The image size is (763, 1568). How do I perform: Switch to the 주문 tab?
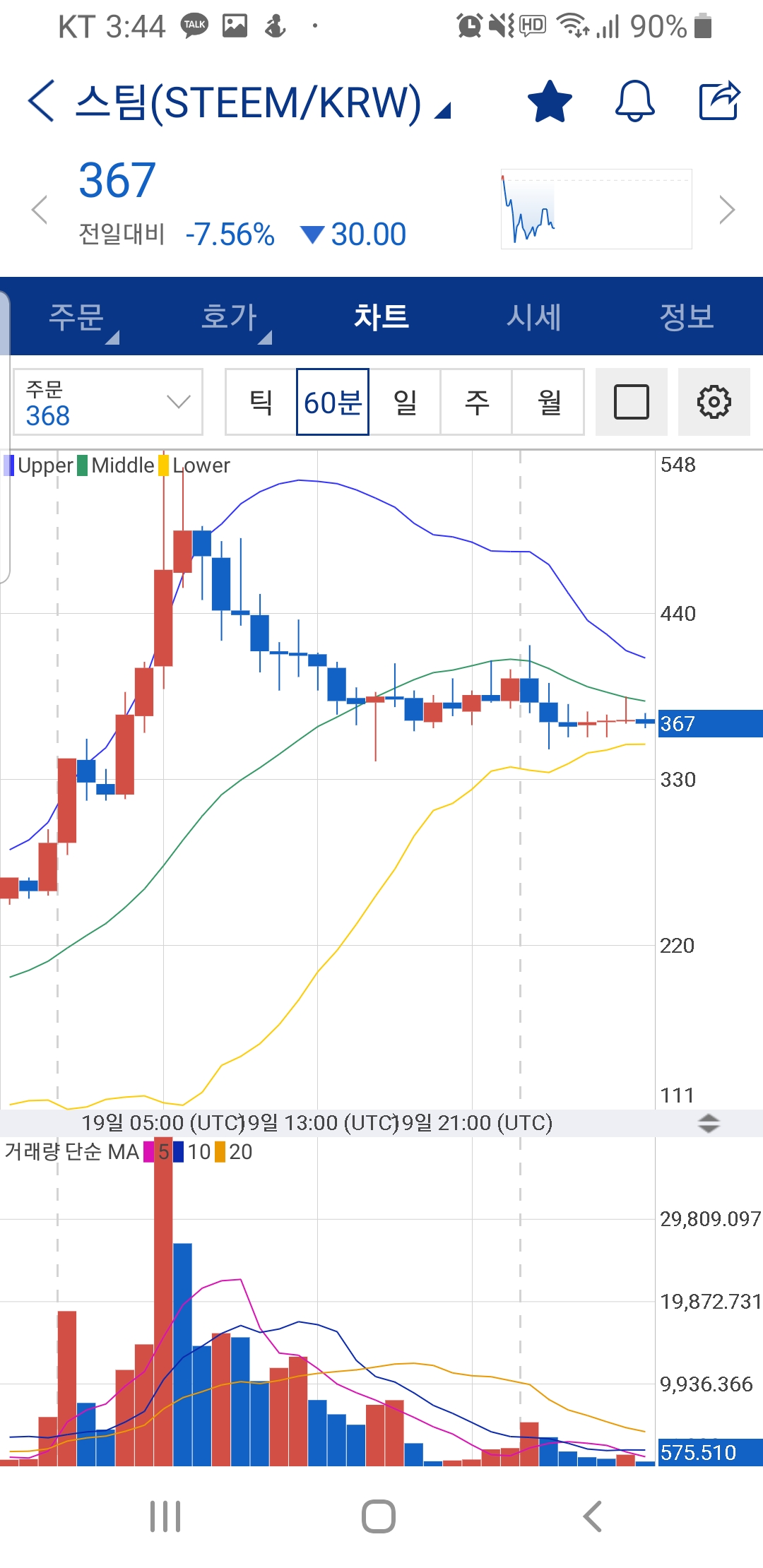76,316
